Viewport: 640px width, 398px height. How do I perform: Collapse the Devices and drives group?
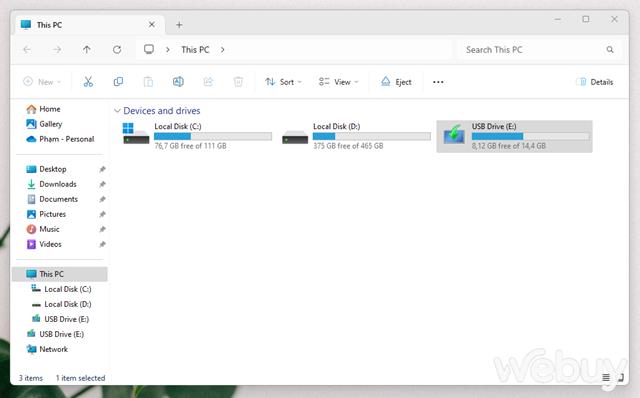pyautogui.click(x=117, y=111)
